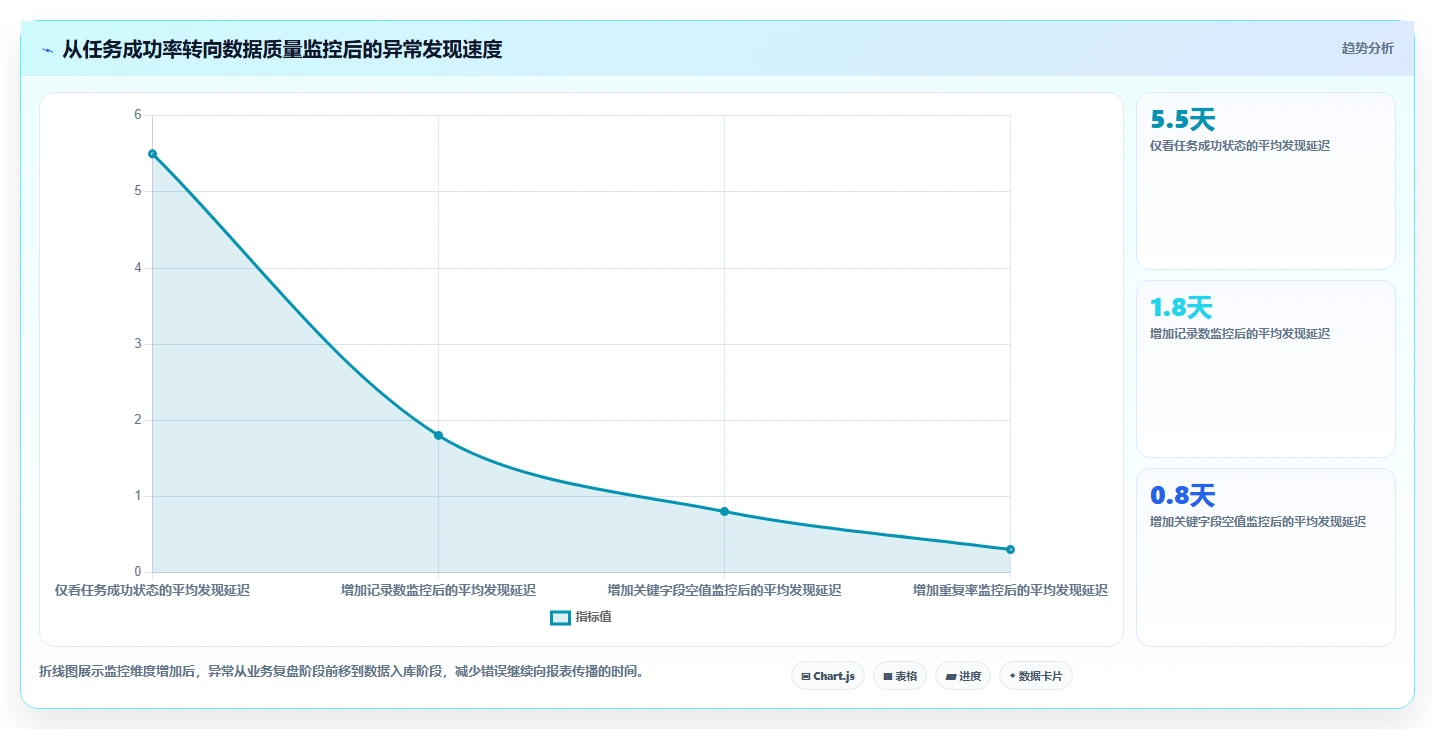This screenshot has height=729, width=1435.
Task: Click the chart title text
Action: [x=282, y=49]
